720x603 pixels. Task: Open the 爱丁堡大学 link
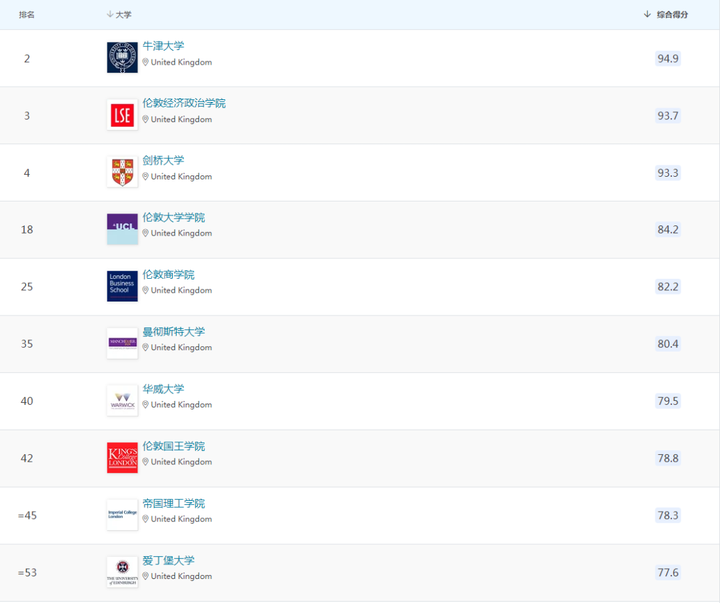point(168,560)
